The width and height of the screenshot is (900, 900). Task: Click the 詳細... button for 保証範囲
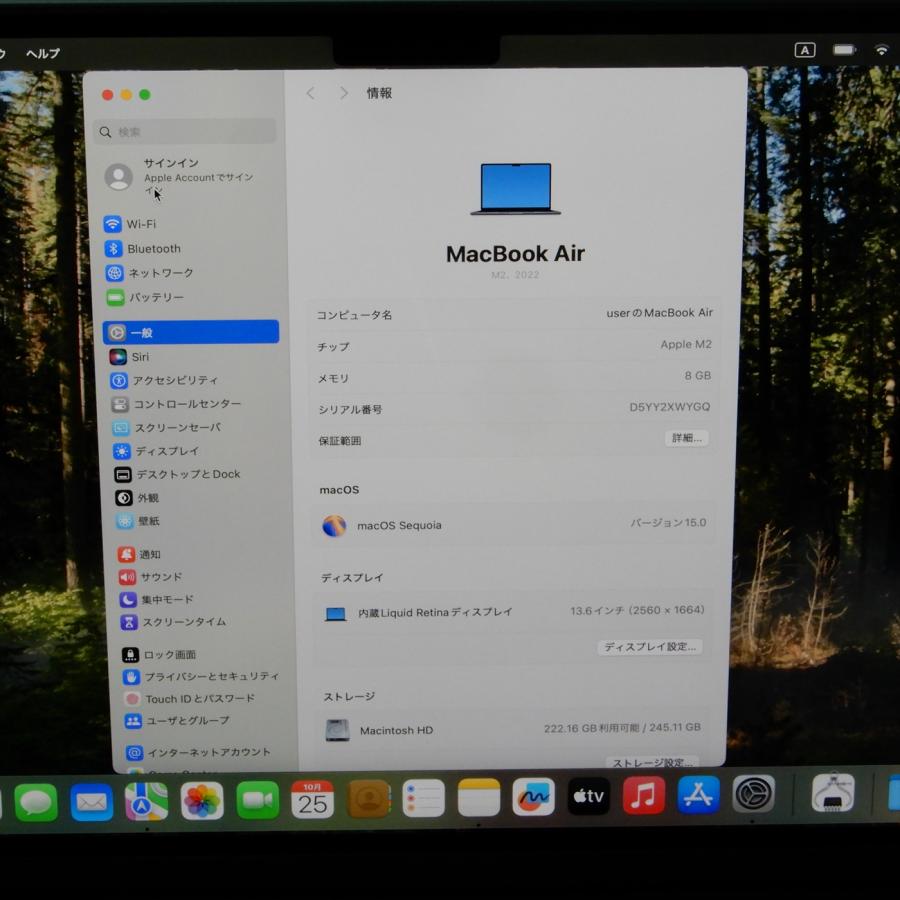point(686,439)
